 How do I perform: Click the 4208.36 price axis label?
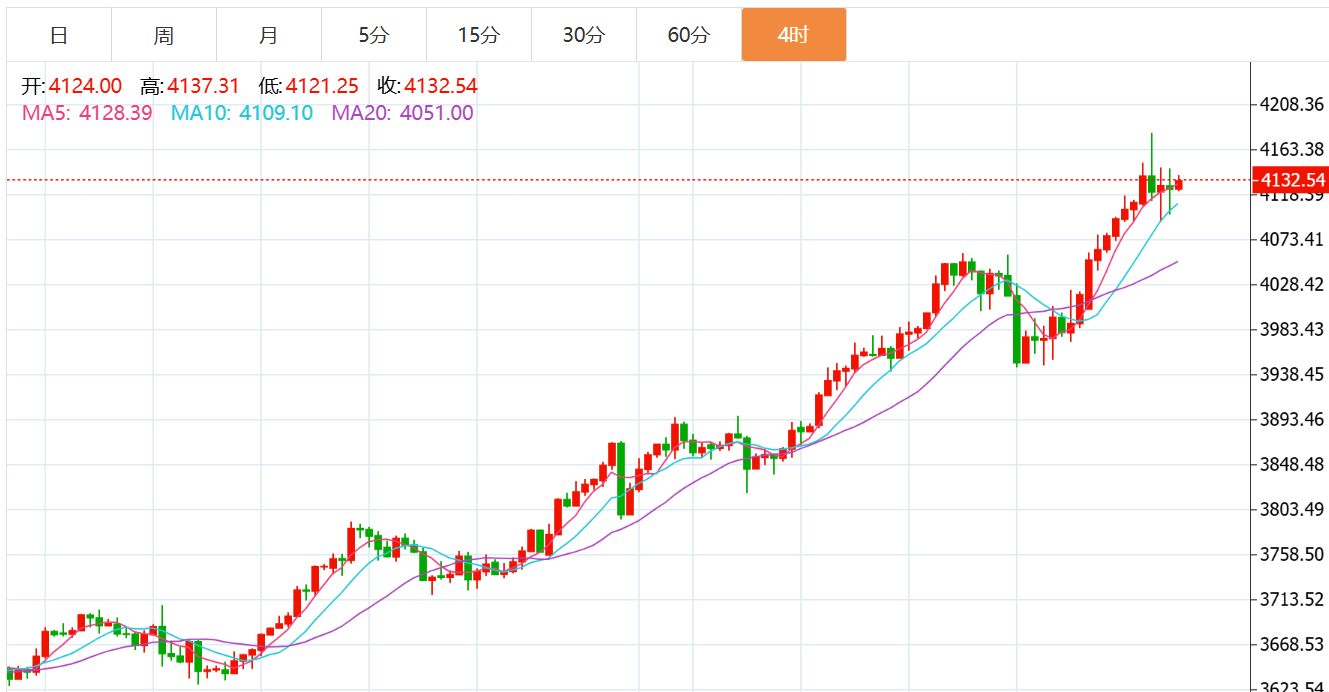1289,104
